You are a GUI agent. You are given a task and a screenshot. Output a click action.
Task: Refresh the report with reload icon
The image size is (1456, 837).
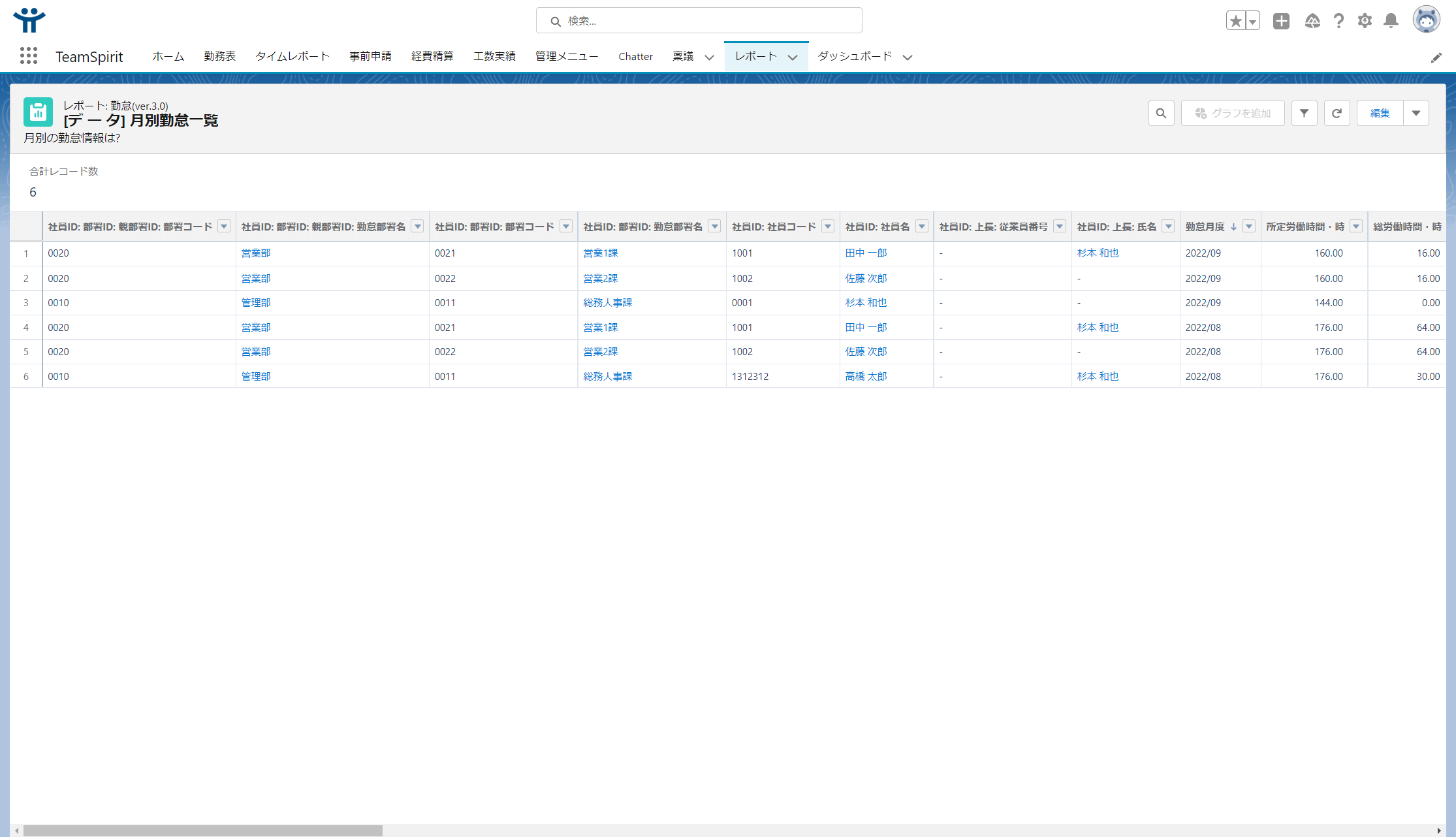(x=1337, y=113)
